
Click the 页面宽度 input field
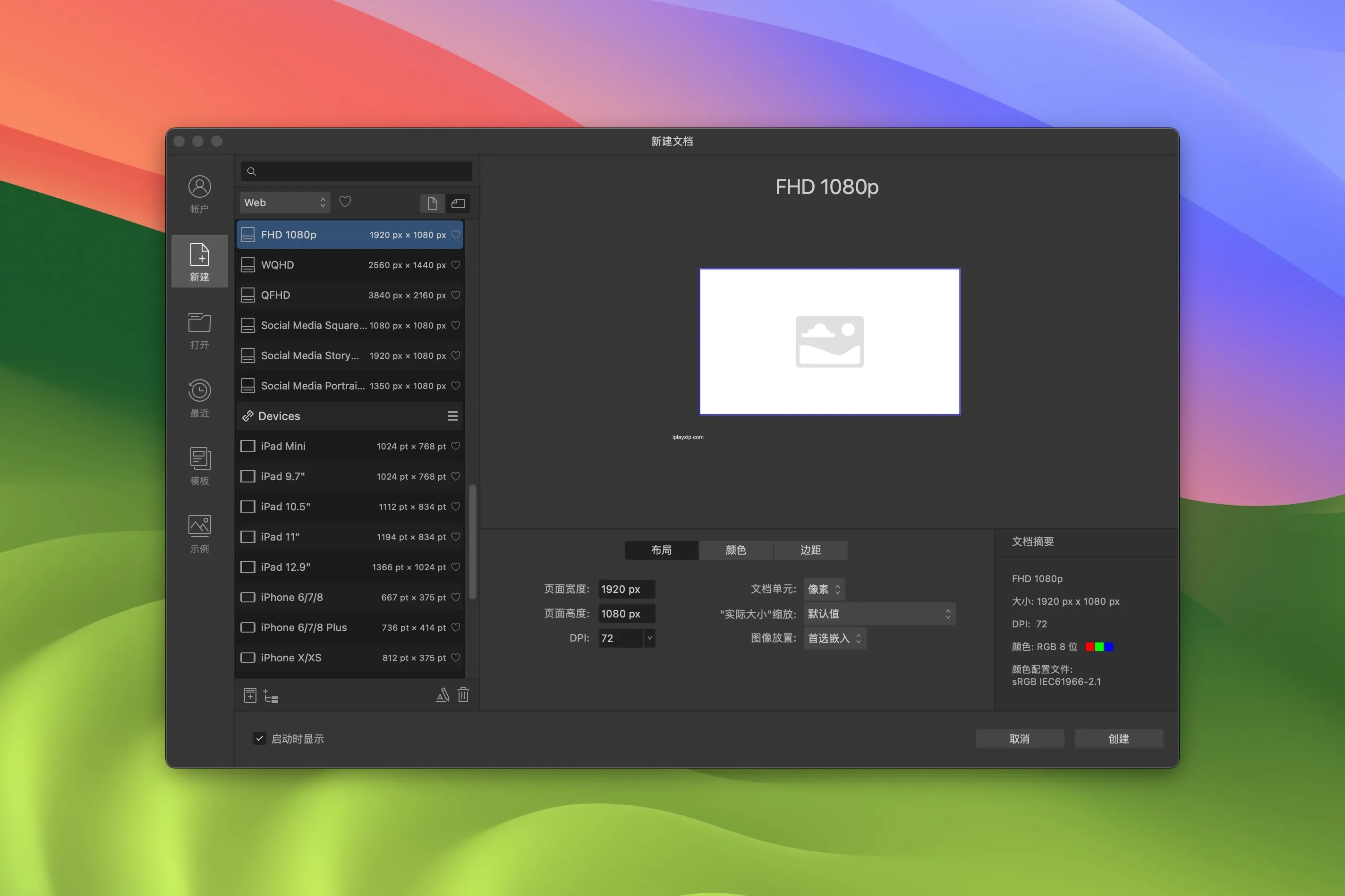(627, 589)
